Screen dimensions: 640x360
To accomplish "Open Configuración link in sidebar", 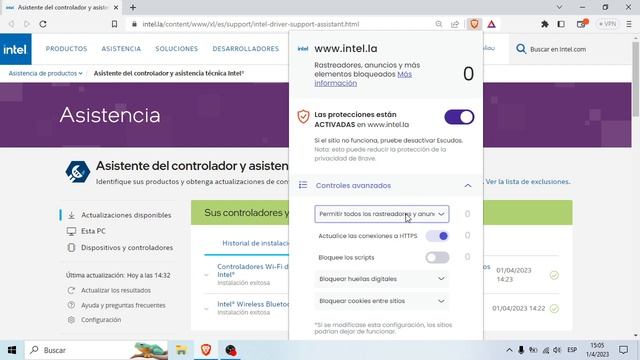I will (101, 320).
